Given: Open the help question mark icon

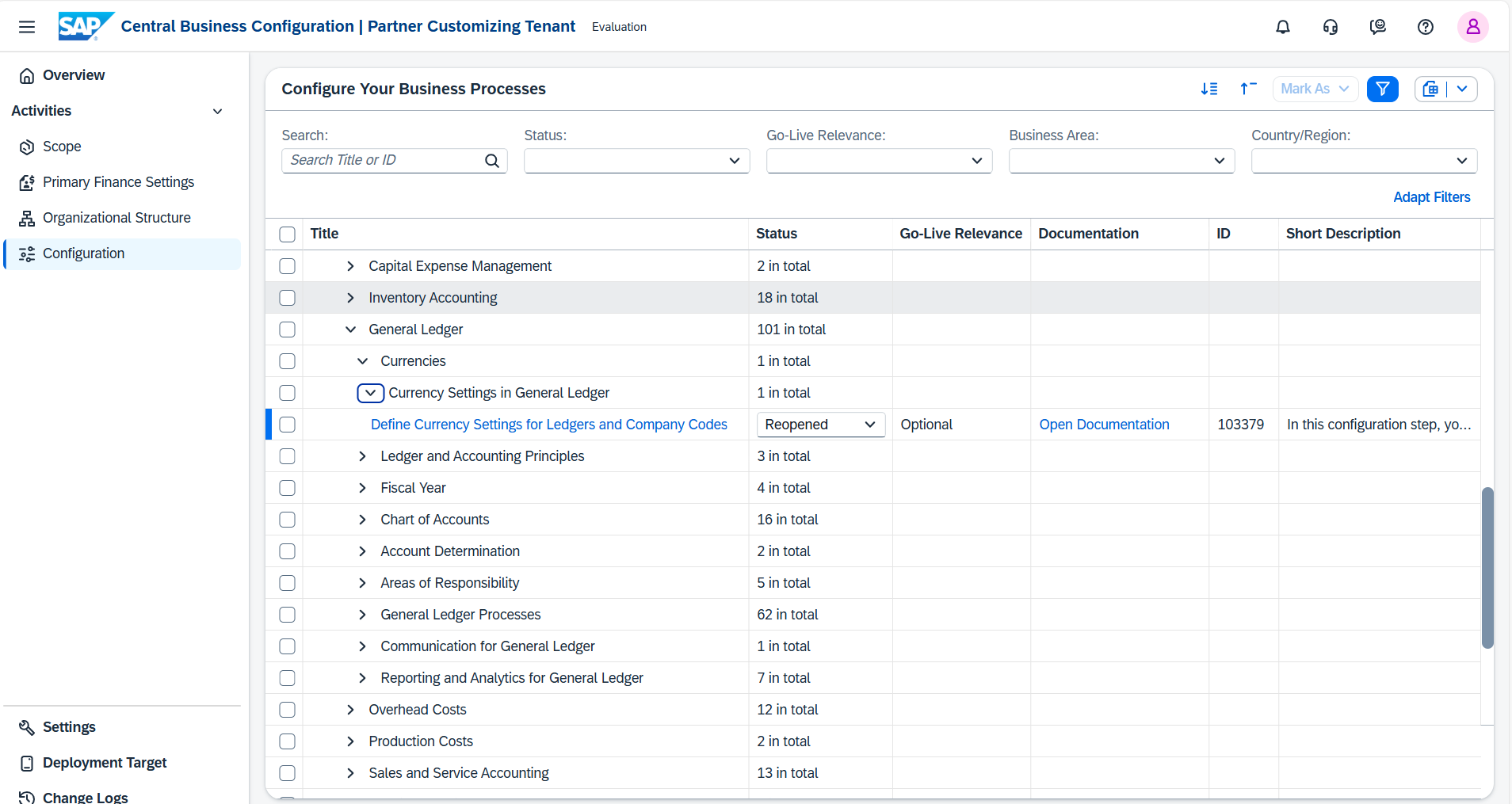Looking at the screenshot, I should coord(1425,27).
